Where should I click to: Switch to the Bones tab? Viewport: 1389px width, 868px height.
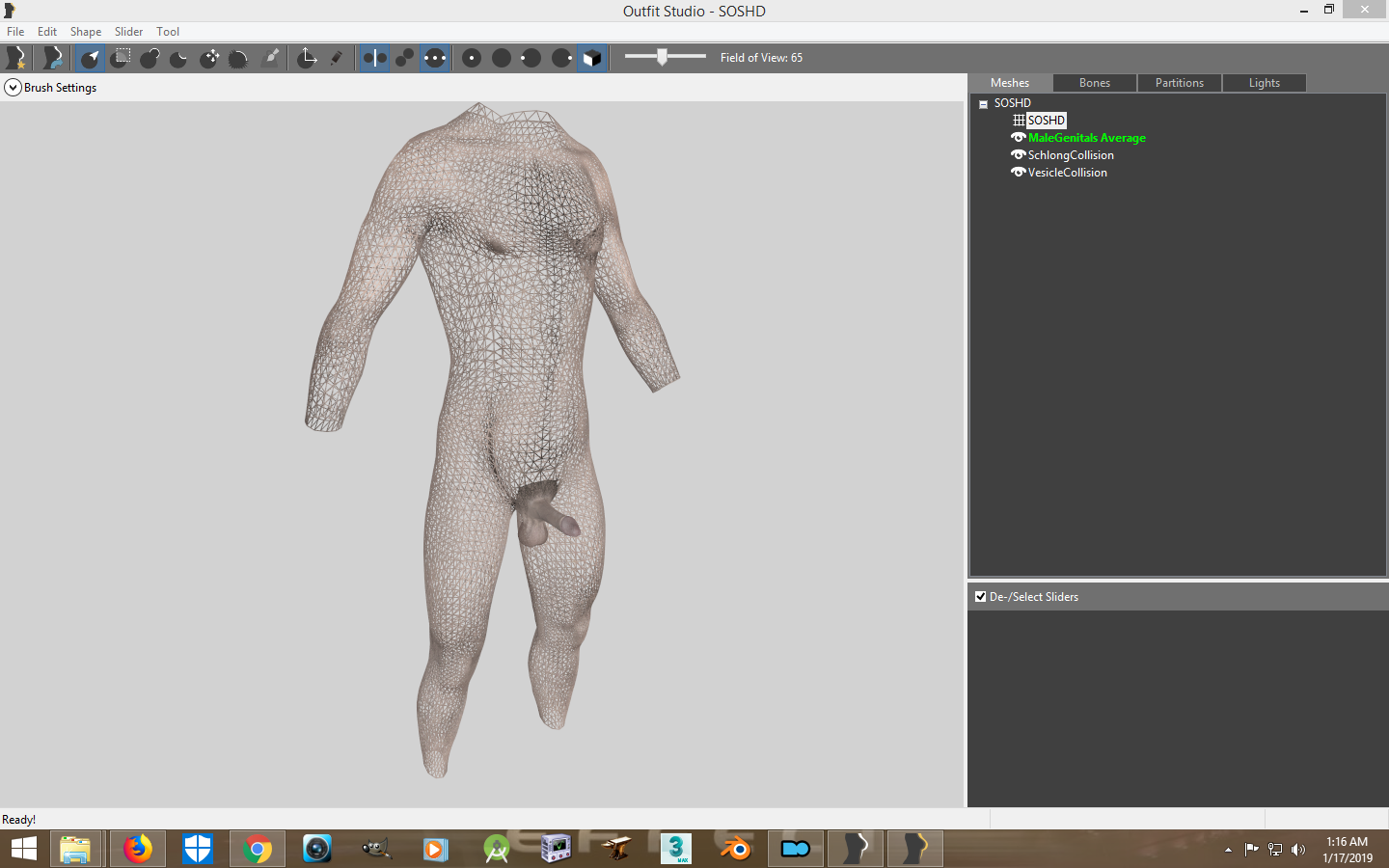pos(1095,83)
